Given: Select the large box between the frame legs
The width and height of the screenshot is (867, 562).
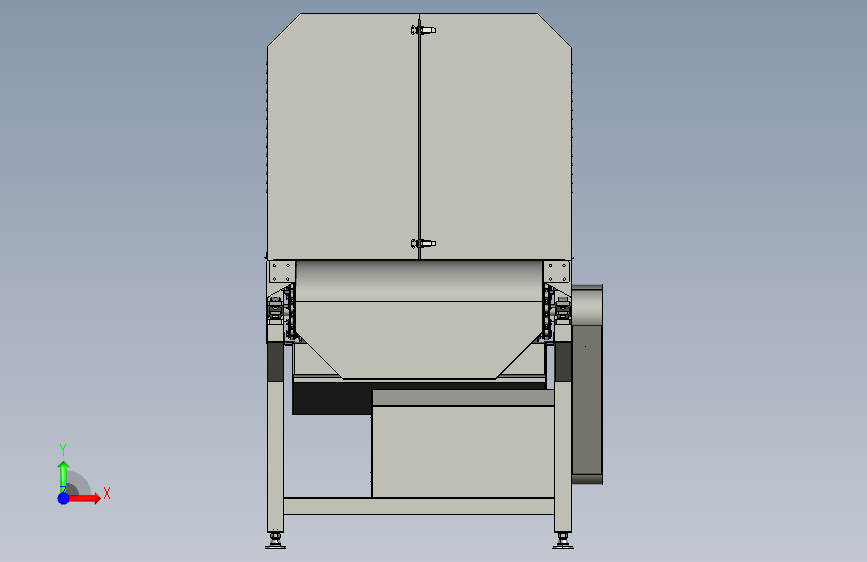Looking at the screenshot, I should tap(463, 444).
